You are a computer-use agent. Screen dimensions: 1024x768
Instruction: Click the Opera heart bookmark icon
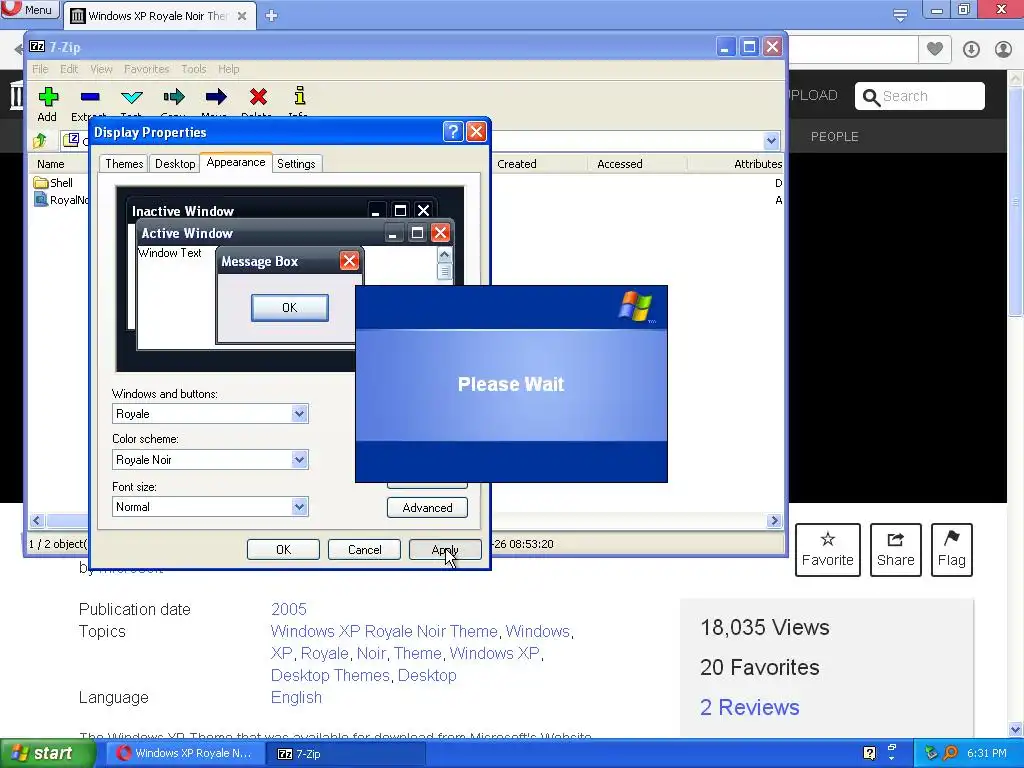(935, 49)
